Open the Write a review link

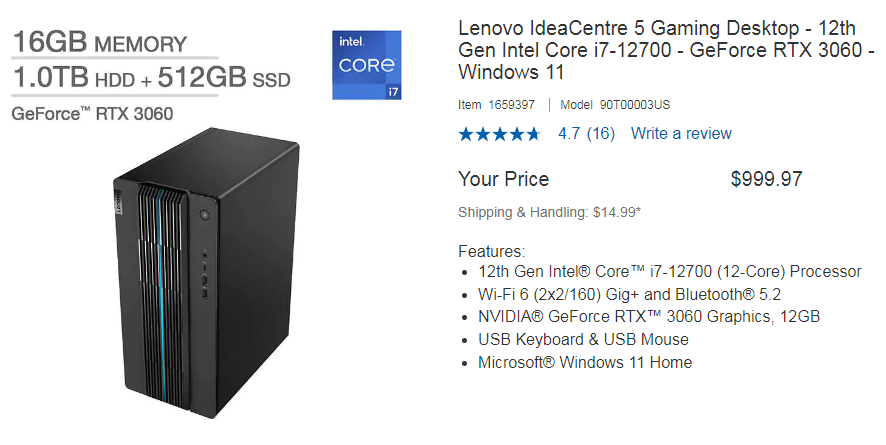tap(681, 134)
